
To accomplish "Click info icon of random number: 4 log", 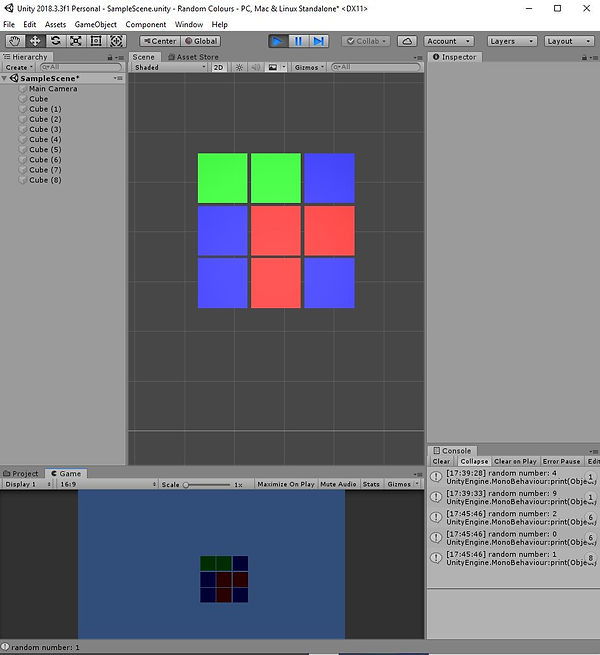I will point(436,477).
